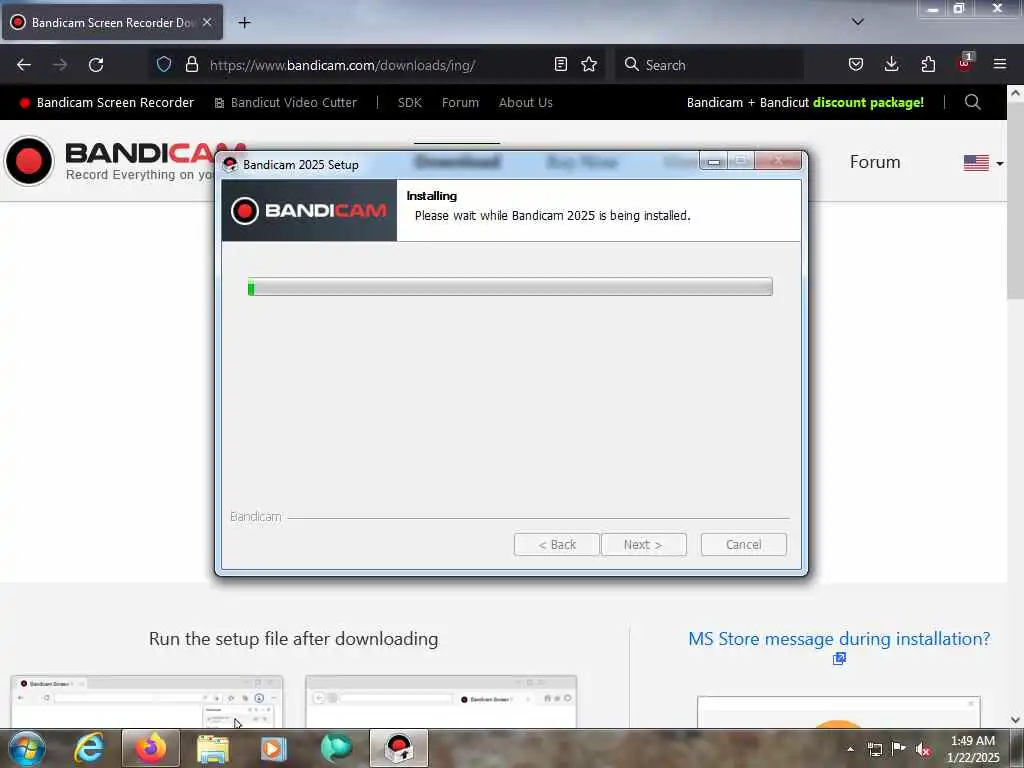This screenshot has width=1024, height=768.
Task: Open the tracking protection shield icon
Action: pyautogui.click(x=164, y=64)
